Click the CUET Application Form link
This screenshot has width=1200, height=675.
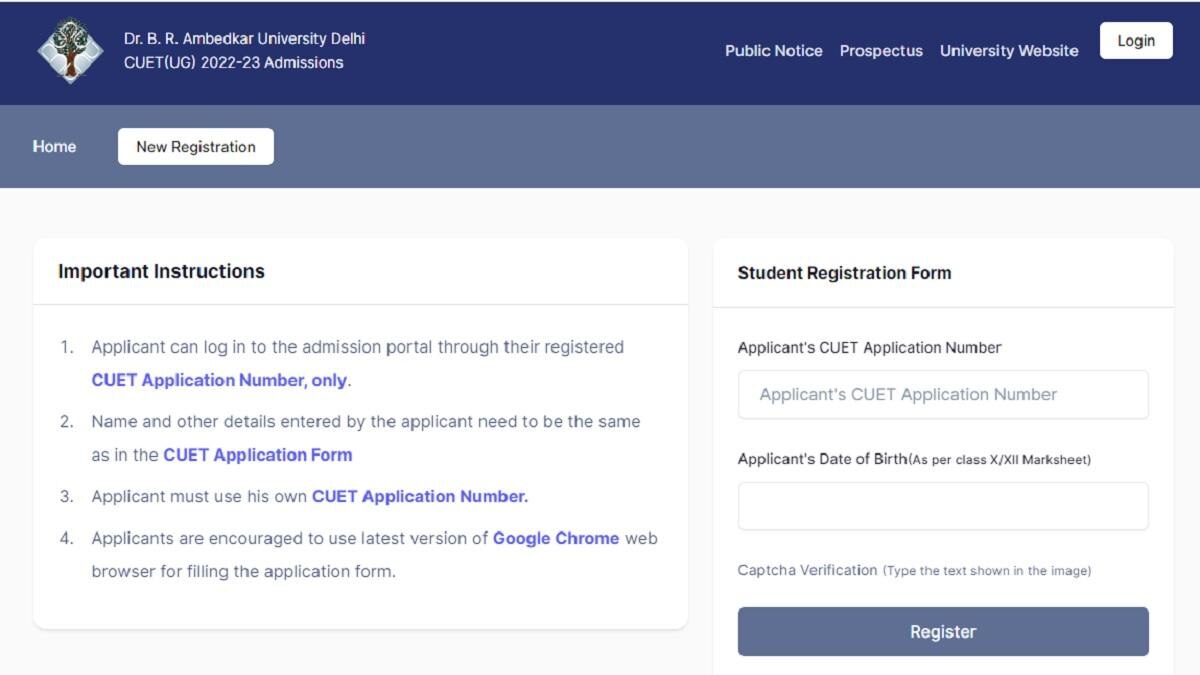tap(257, 454)
